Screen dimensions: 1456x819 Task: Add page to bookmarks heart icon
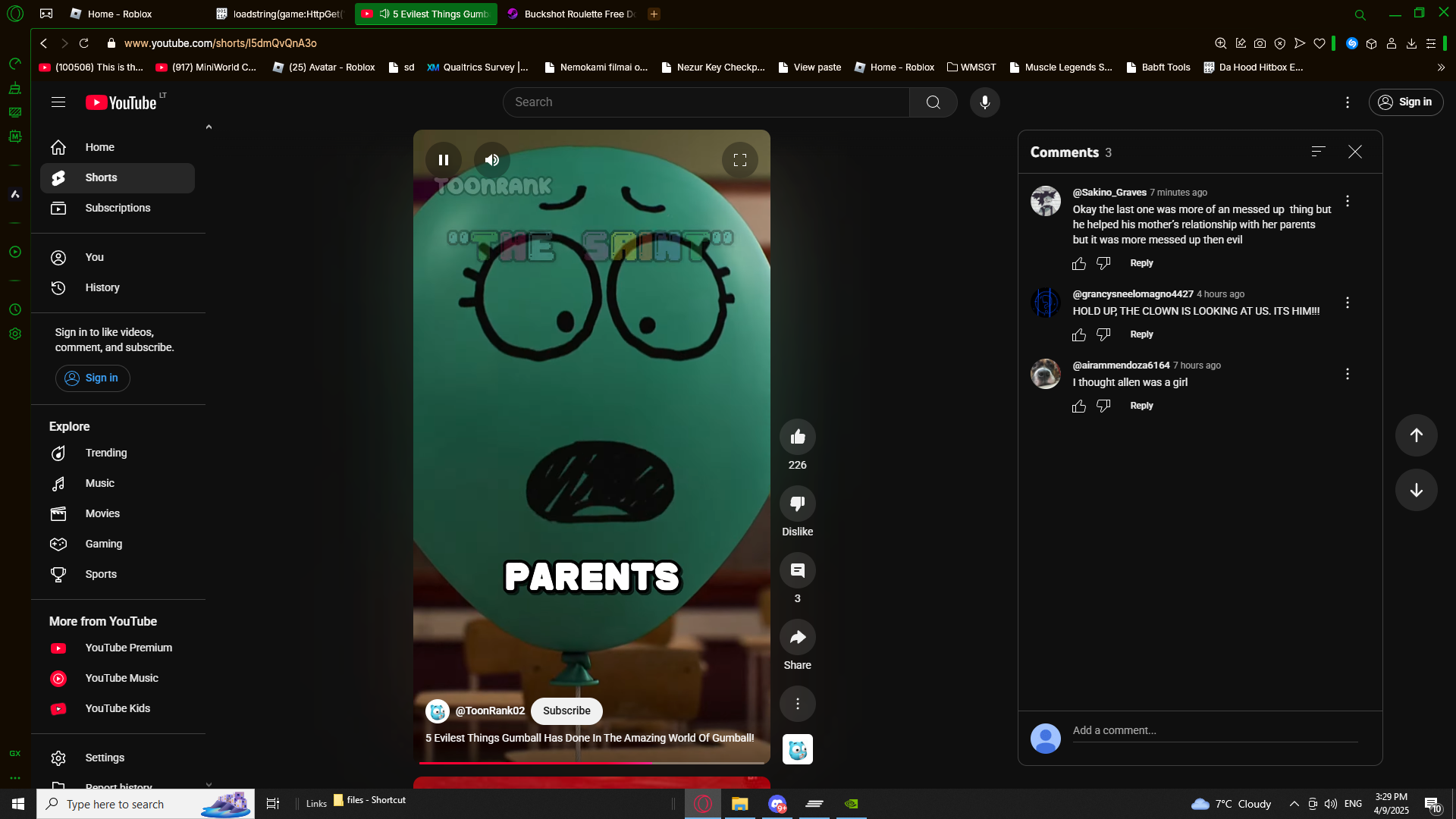1319,43
